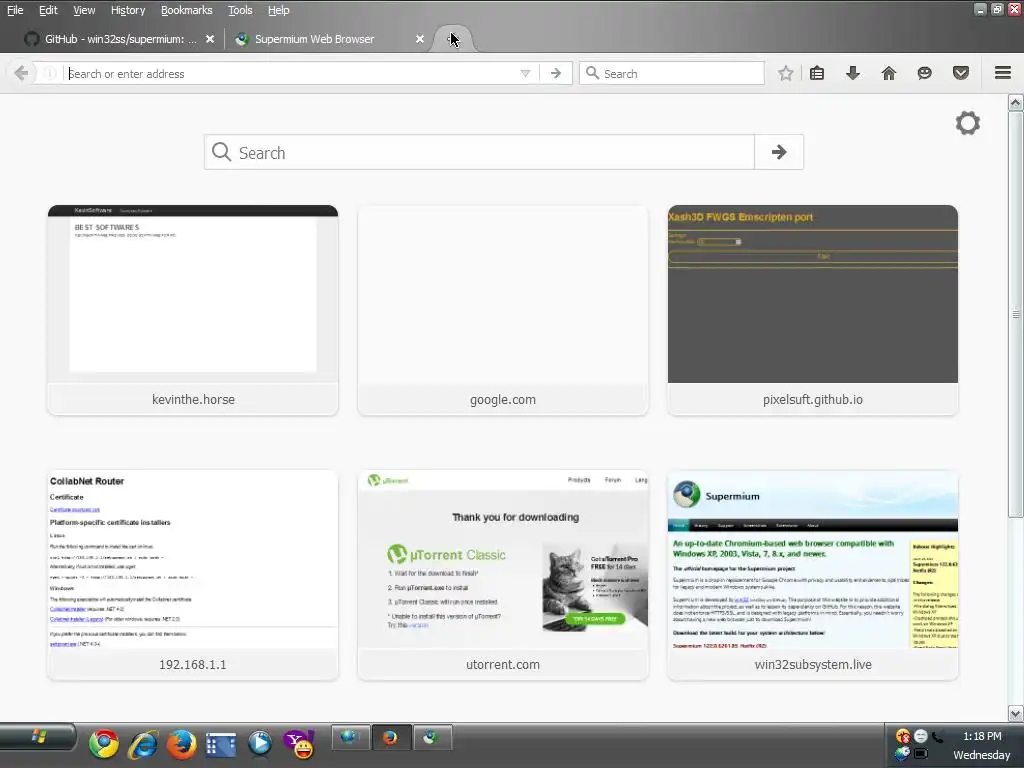Open the Pocket icon

pyautogui.click(x=961, y=73)
